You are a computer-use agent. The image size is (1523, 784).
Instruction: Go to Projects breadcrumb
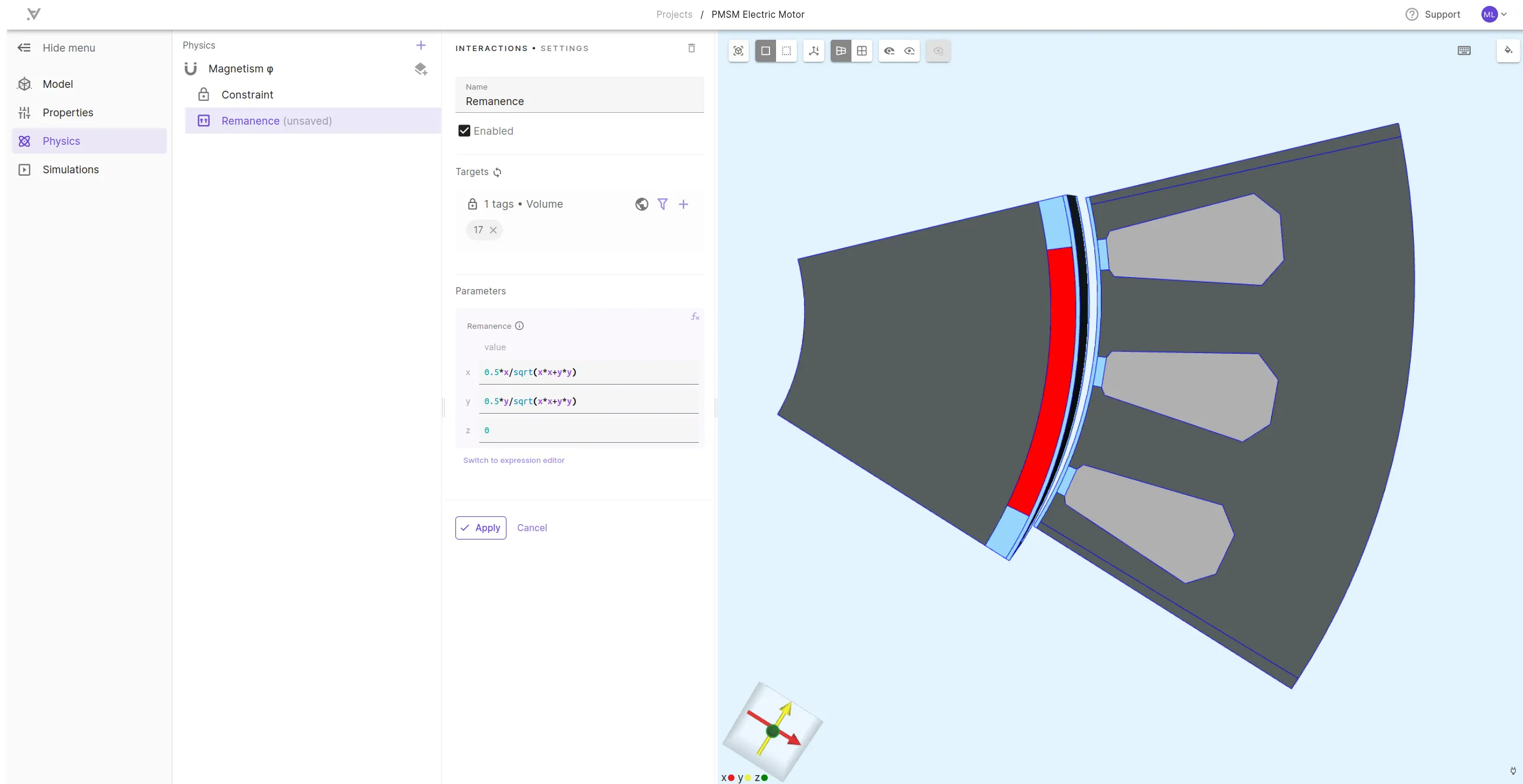[674, 14]
